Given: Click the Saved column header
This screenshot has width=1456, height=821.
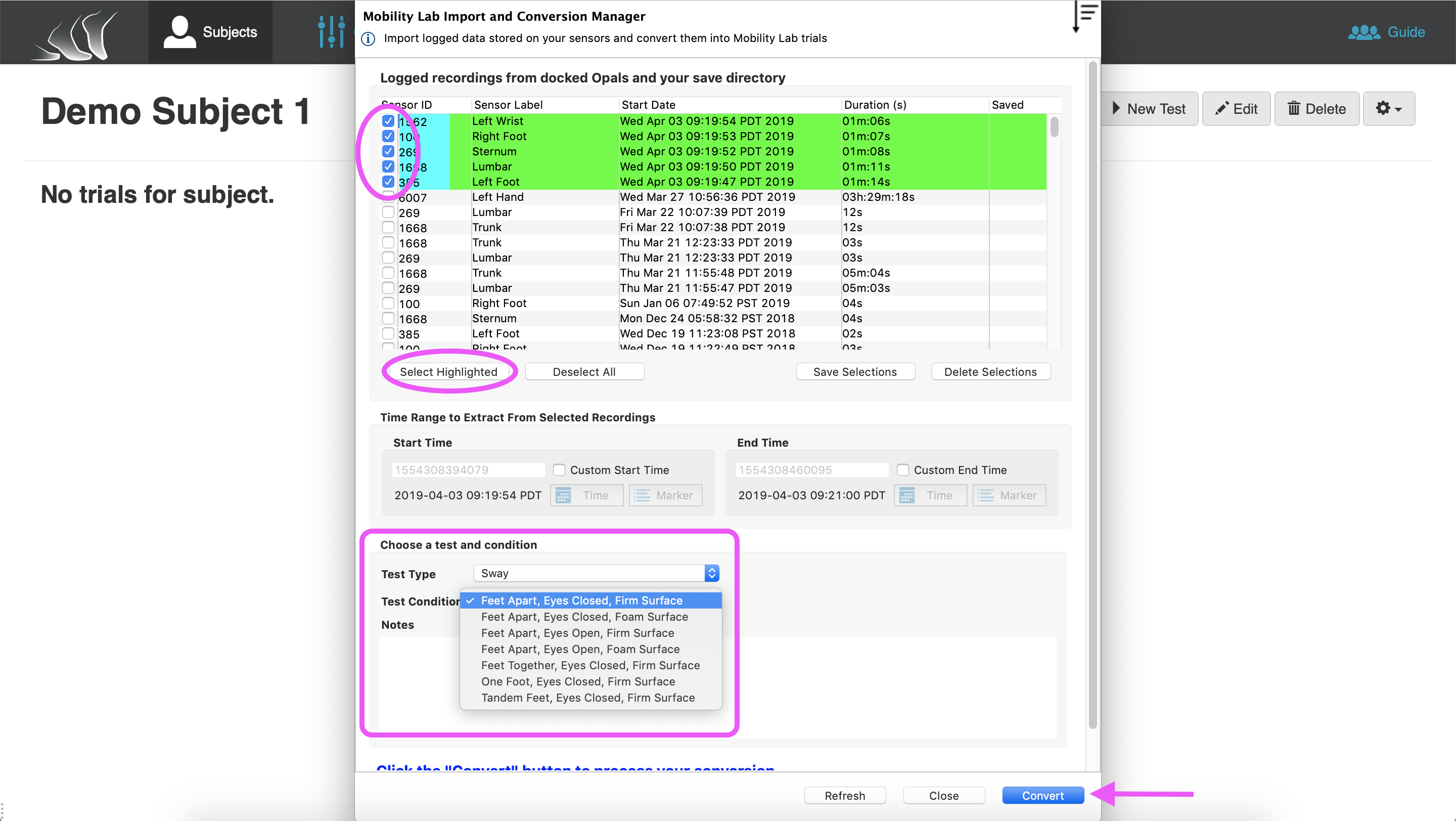Looking at the screenshot, I should (1025, 105).
